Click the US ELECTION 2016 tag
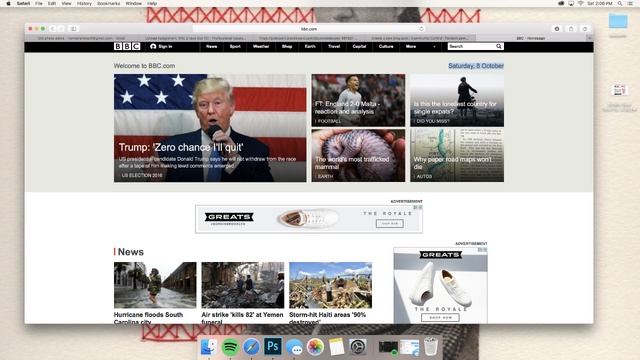This screenshot has width=640, height=360. [142, 175]
